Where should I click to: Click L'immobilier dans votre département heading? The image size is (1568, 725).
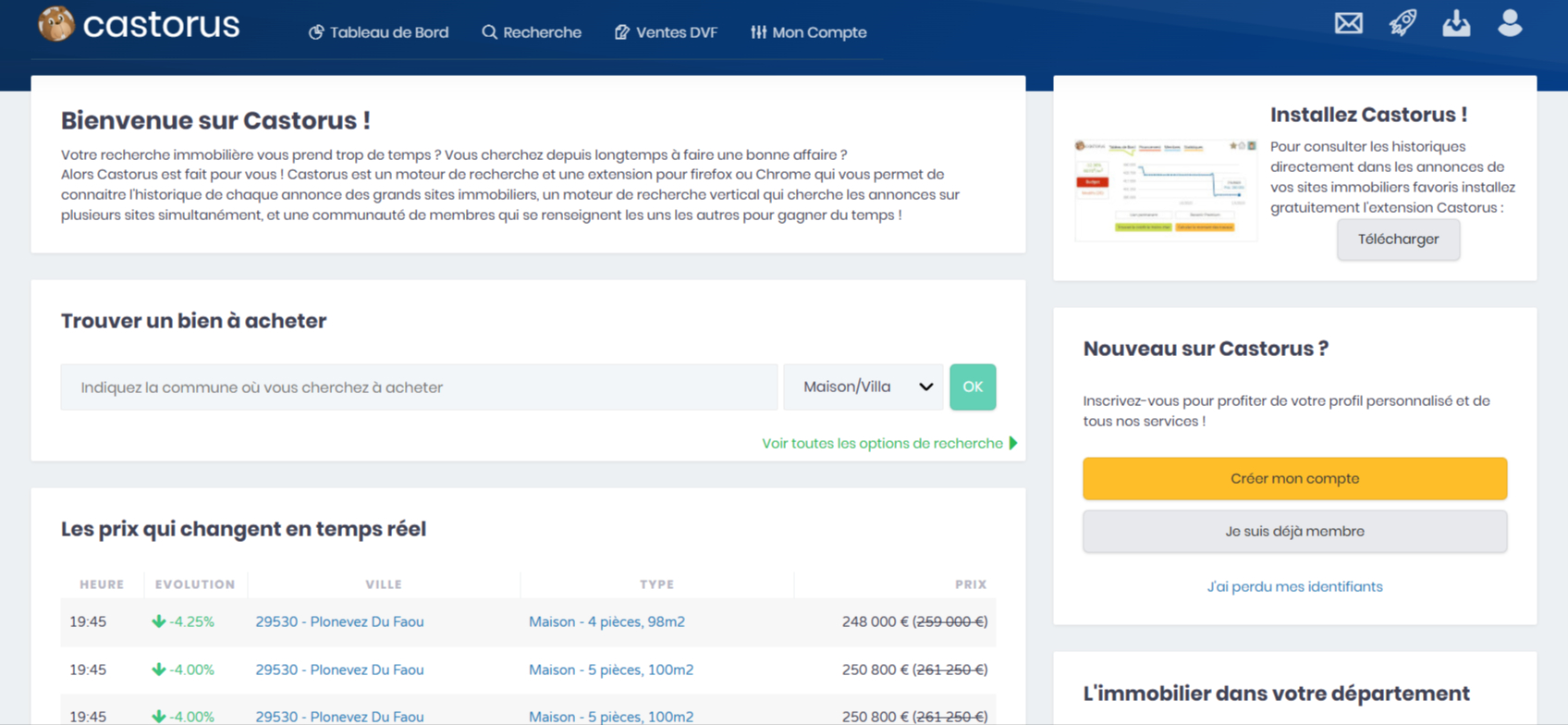click(1276, 694)
